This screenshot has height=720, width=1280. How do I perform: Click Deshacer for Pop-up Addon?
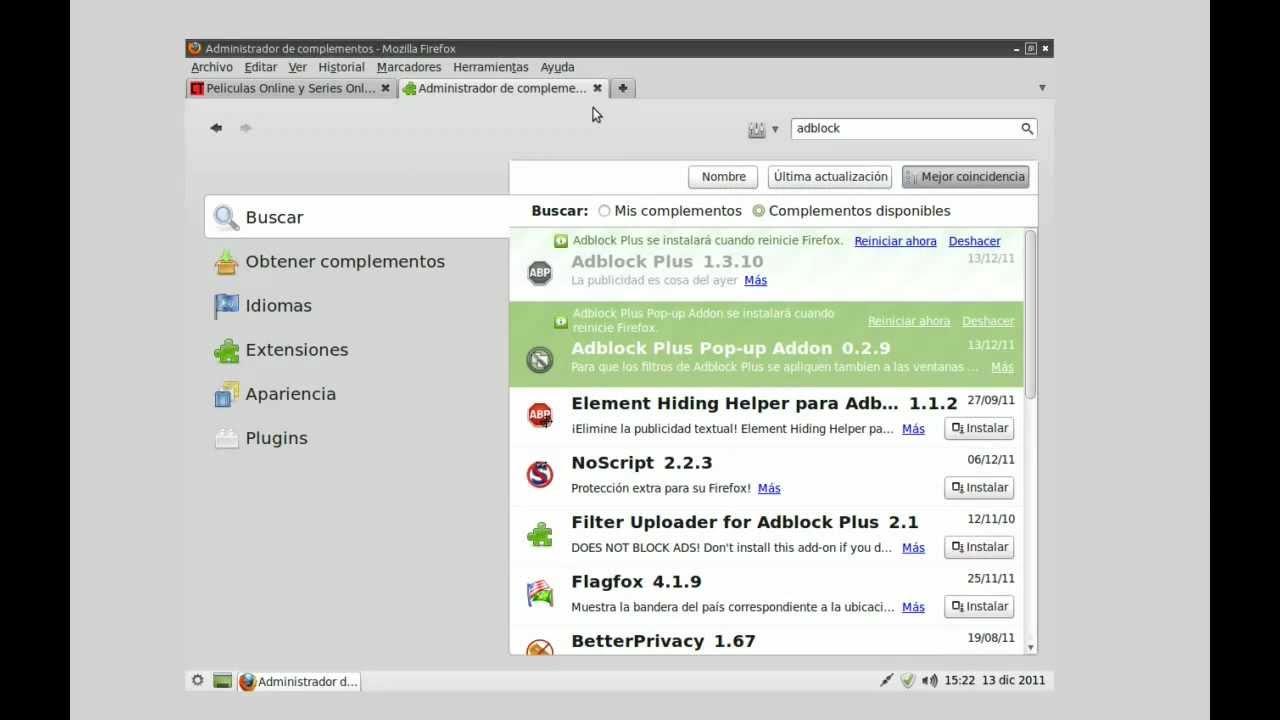(988, 321)
